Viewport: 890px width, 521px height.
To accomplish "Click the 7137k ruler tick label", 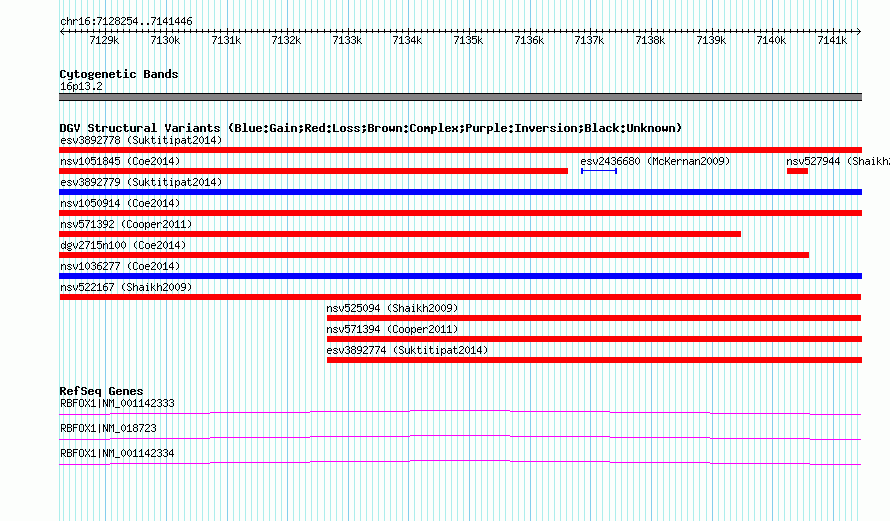I will point(589,40).
